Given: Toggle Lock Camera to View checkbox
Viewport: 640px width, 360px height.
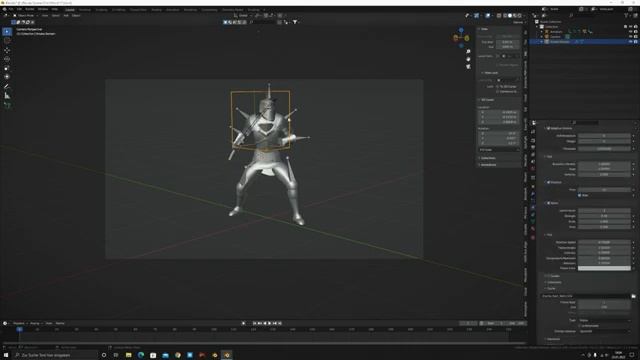Looking at the screenshot, I should [498, 91].
